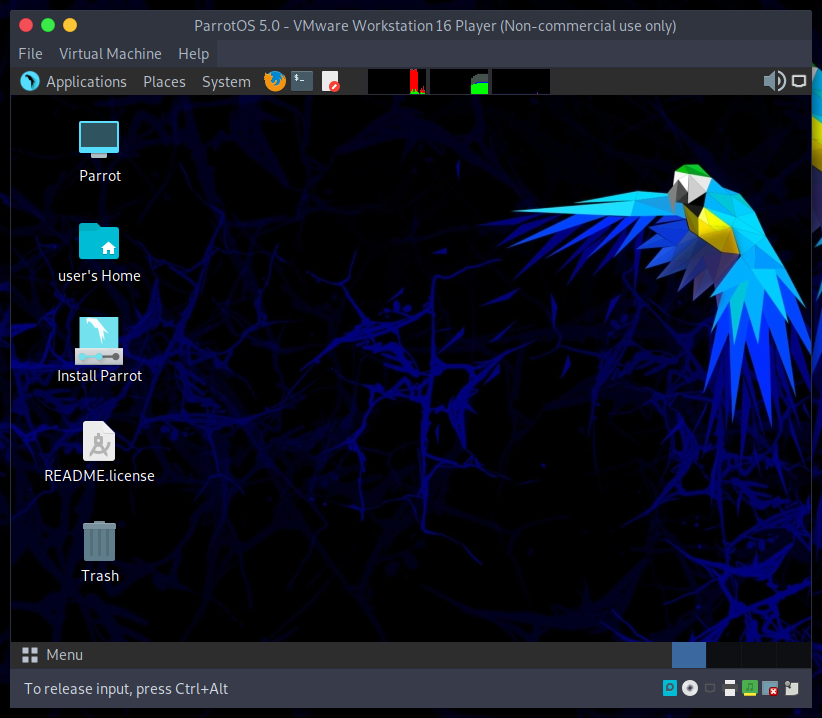The height and width of the screenshot is (718, 822).
Task: Click the CD/DVD drive status icon
Action: 690,688
